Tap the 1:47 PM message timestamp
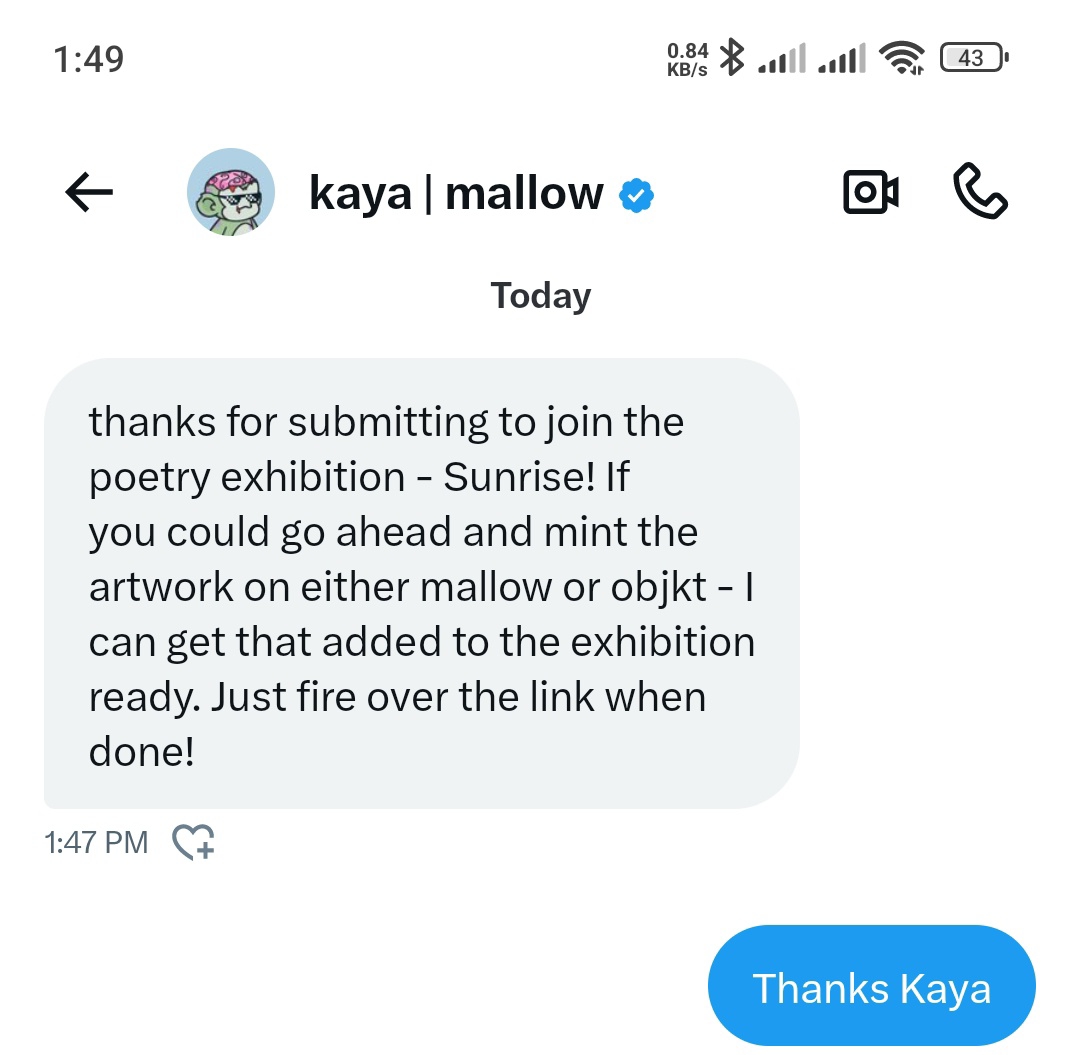1080x1055 pixels. click(x=96, y=843)
